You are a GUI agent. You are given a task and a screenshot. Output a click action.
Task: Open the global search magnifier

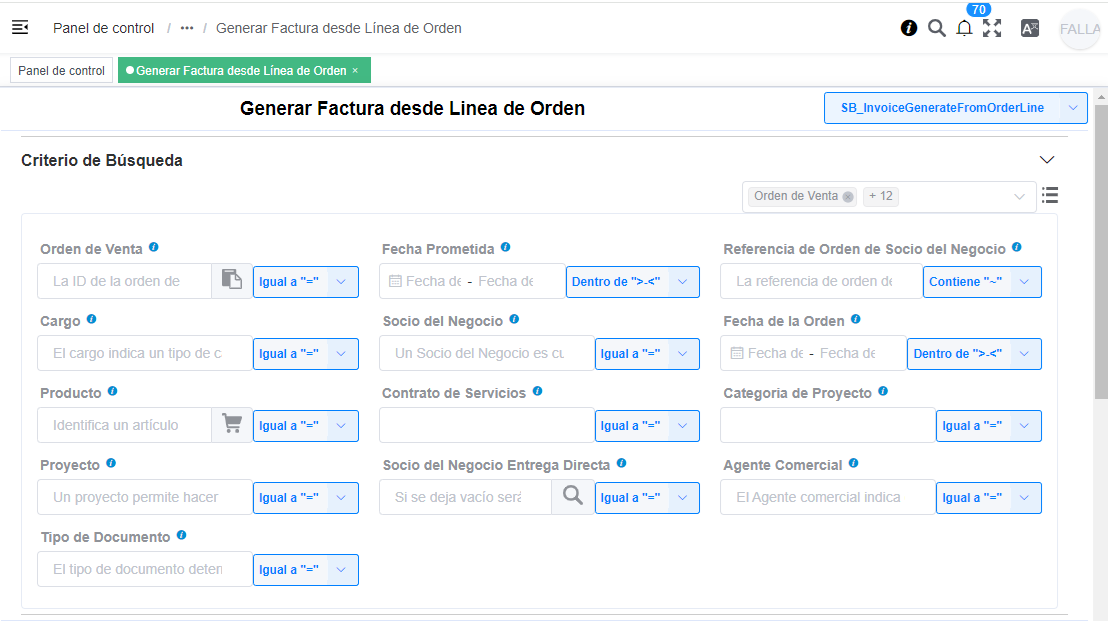point(937,28)
